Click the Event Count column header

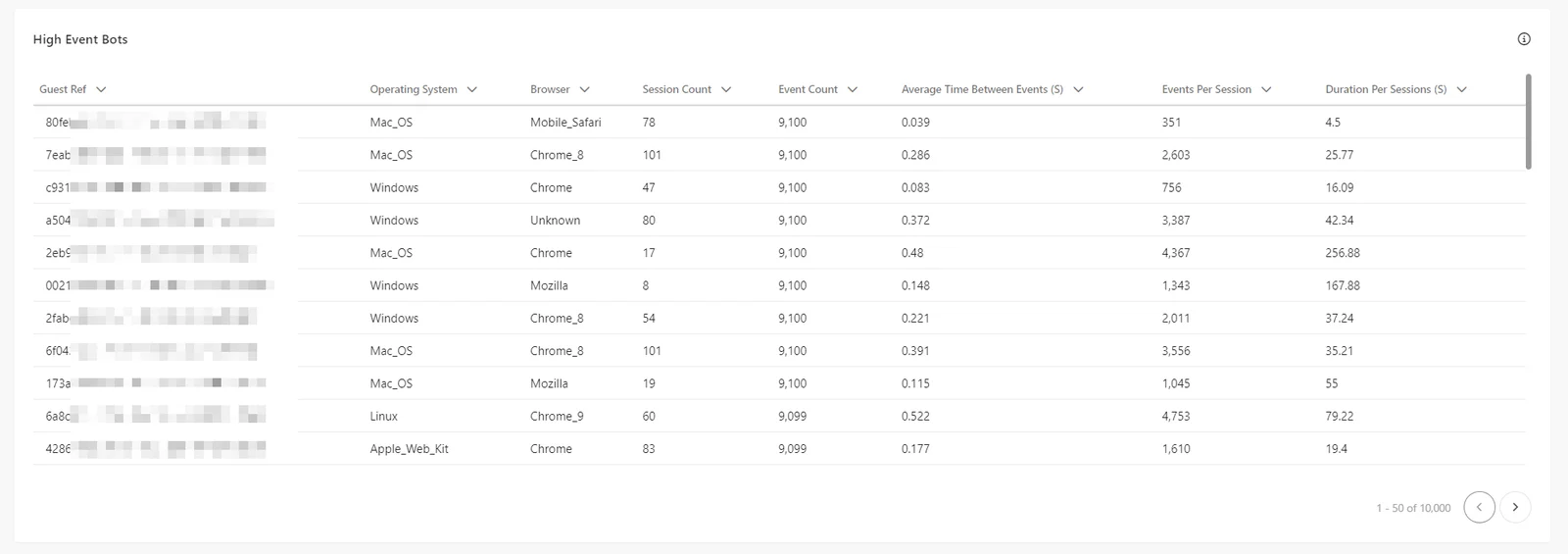pos(808,89)
